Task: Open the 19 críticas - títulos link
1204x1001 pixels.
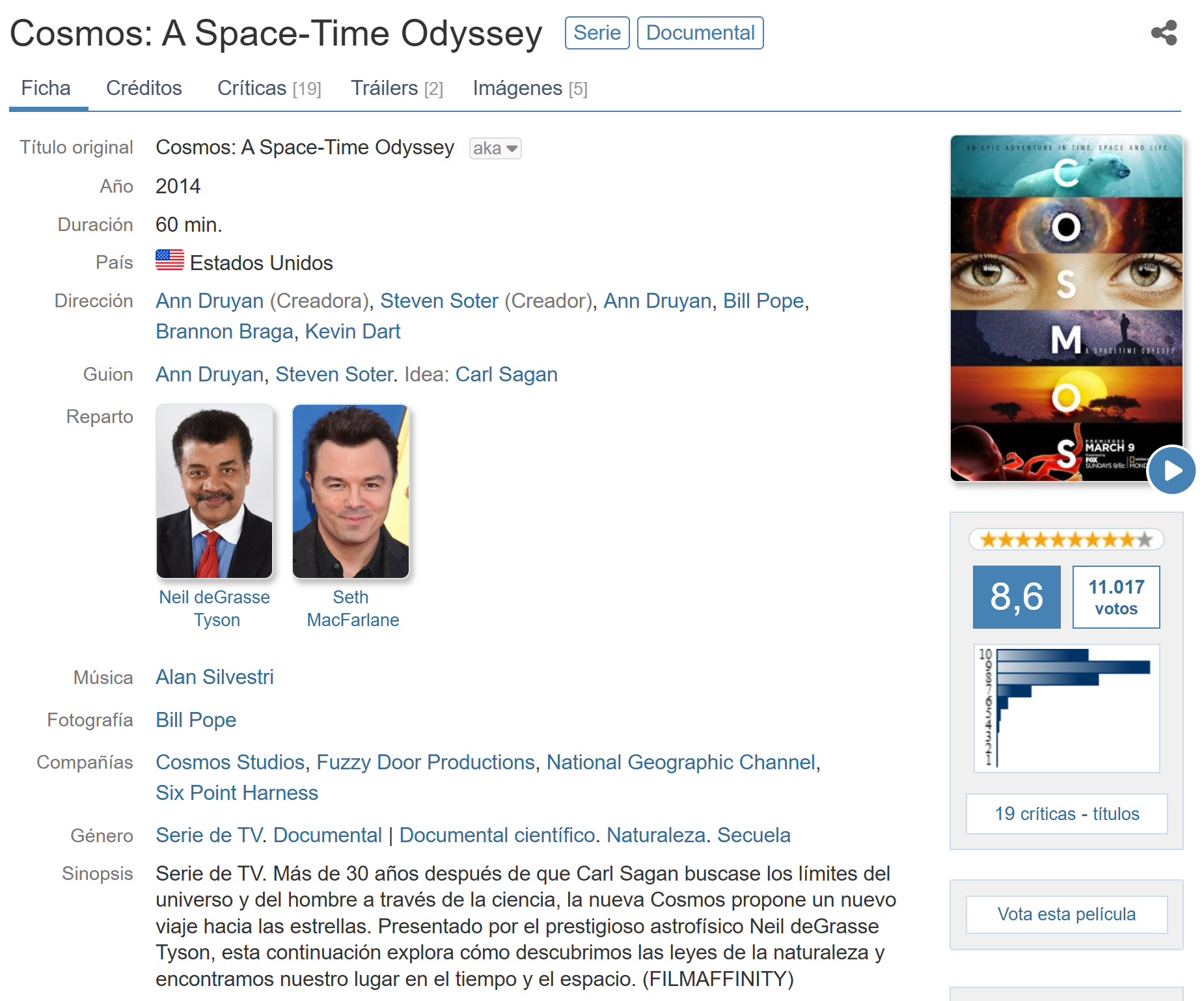Action: pyautogui.click(x=1066, y=814)
